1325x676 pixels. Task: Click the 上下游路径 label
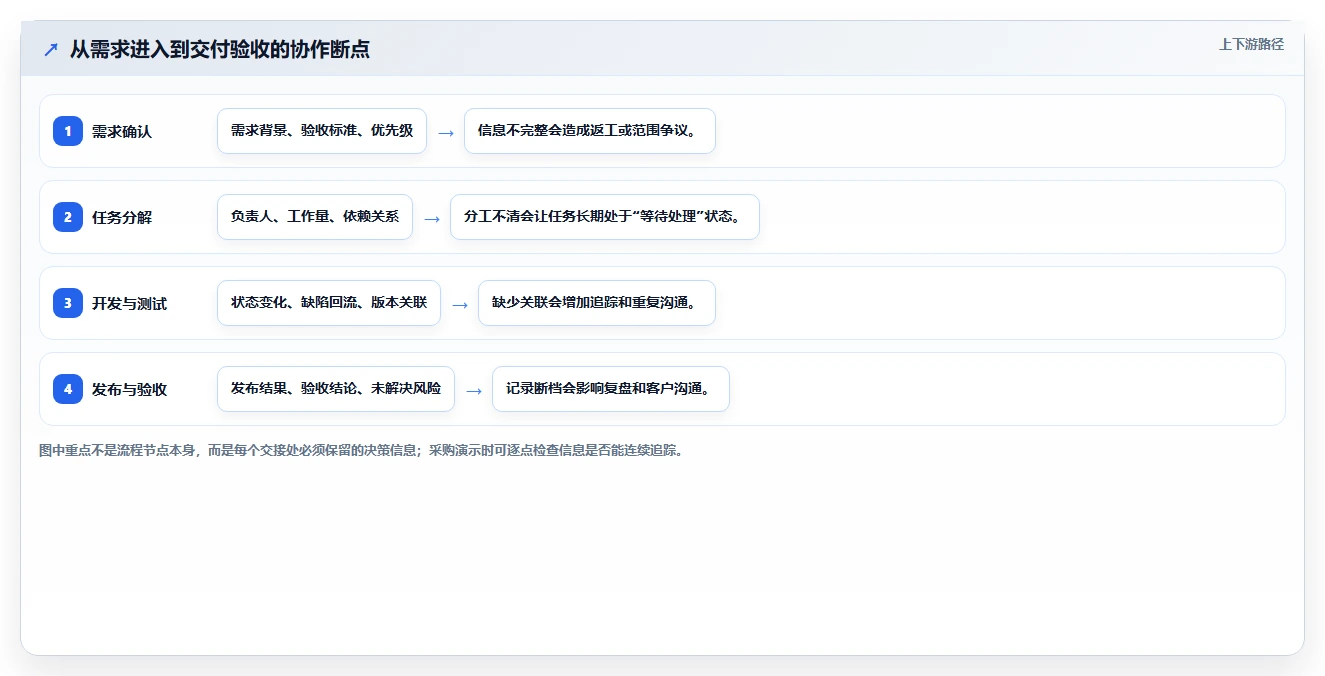[1251, 44]
